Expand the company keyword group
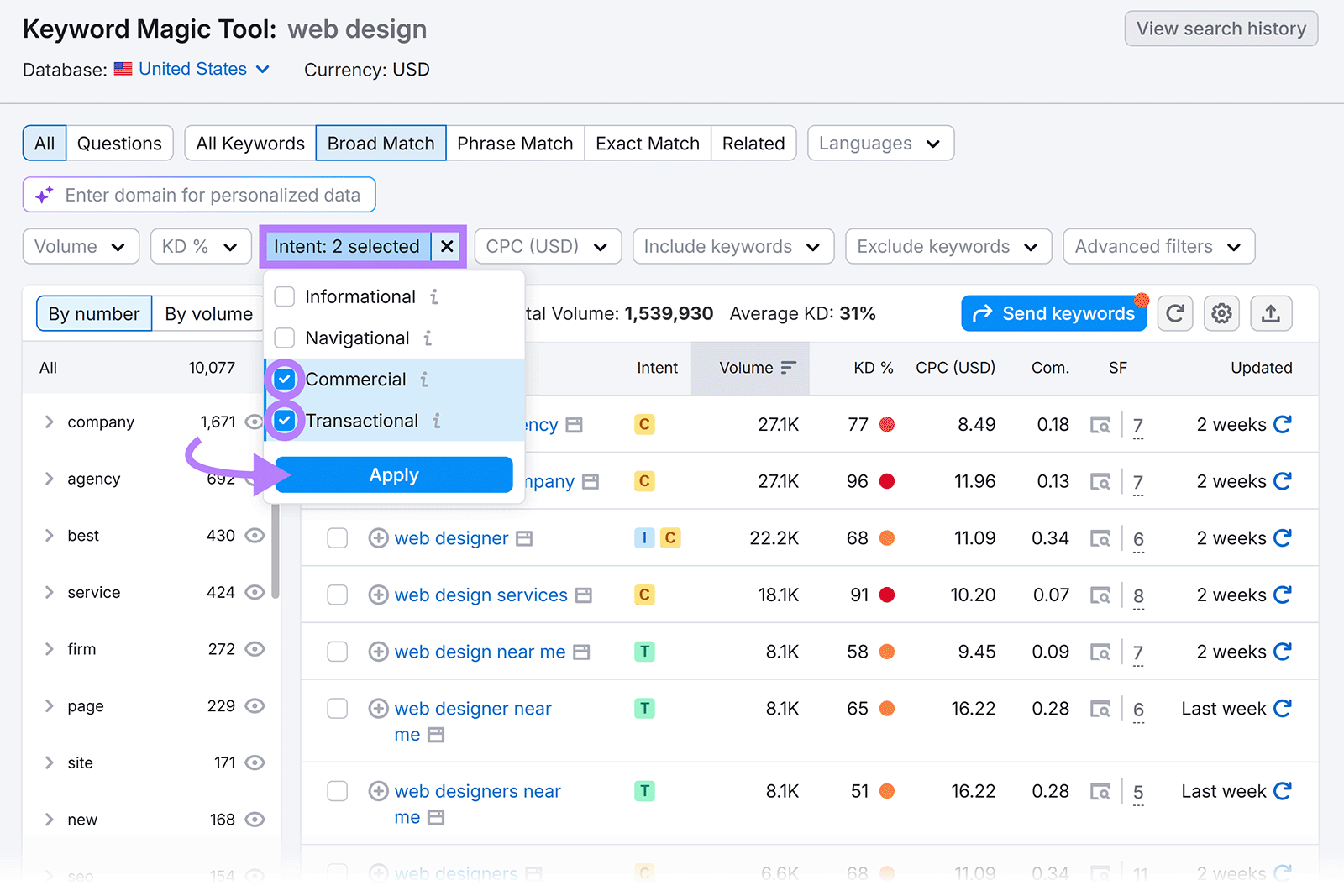Viewport: 1344px width, 896px height. 49,422
